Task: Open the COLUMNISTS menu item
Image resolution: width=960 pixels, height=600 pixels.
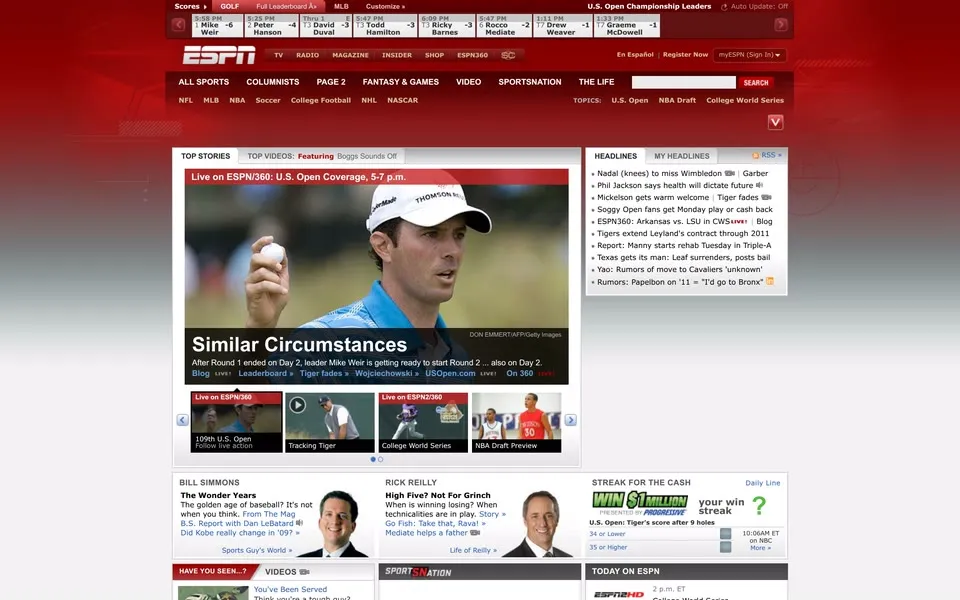Action: click(x=272, y=82)
